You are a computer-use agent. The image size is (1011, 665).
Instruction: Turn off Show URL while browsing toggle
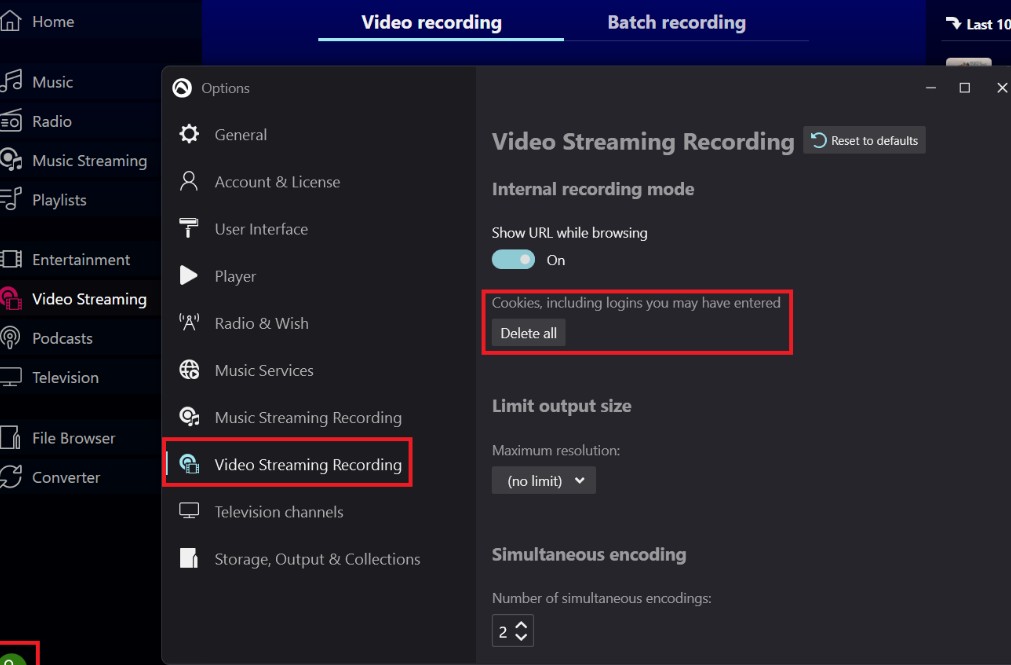coord(513,259)
